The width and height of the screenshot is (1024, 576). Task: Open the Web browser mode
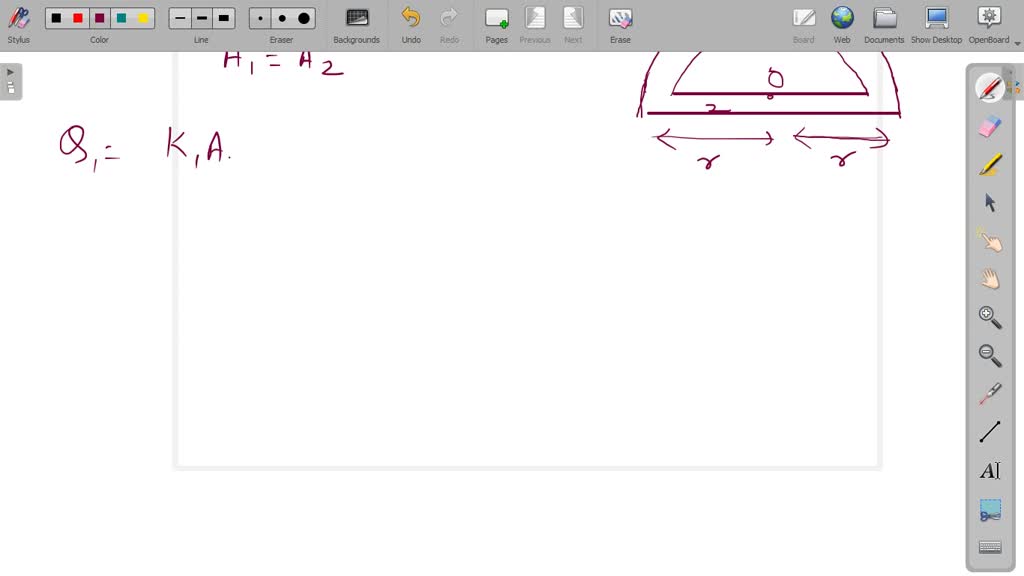(842, 25)
